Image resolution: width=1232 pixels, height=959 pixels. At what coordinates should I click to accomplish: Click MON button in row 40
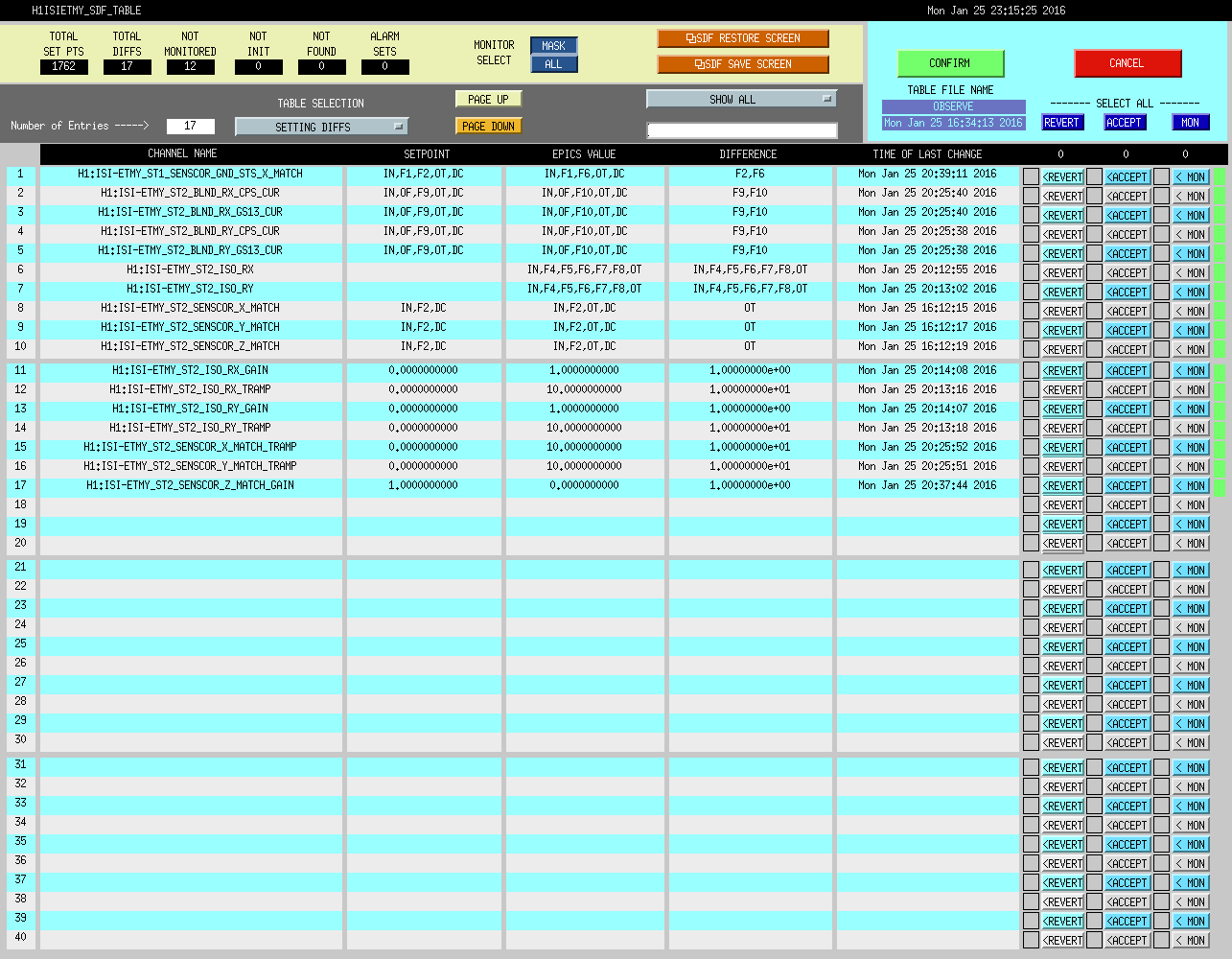point(1192,941)
